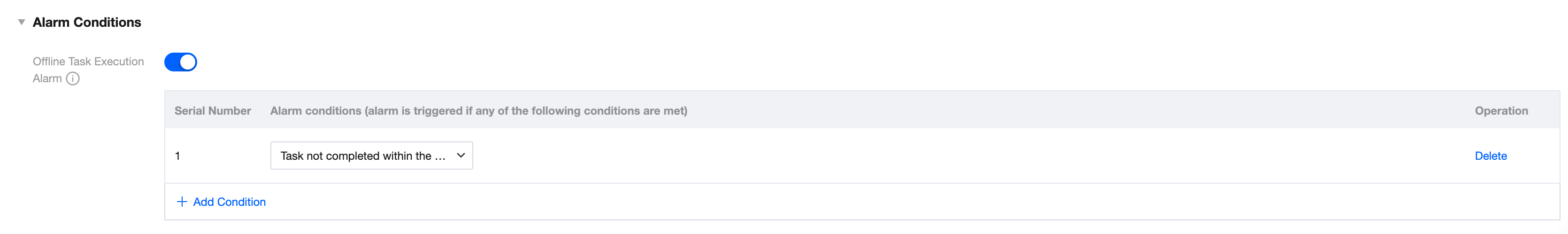Screen dimensions: 1568x234
Task: Disable the Offline Task Execution Alarm switch
Action: (181, 62)
